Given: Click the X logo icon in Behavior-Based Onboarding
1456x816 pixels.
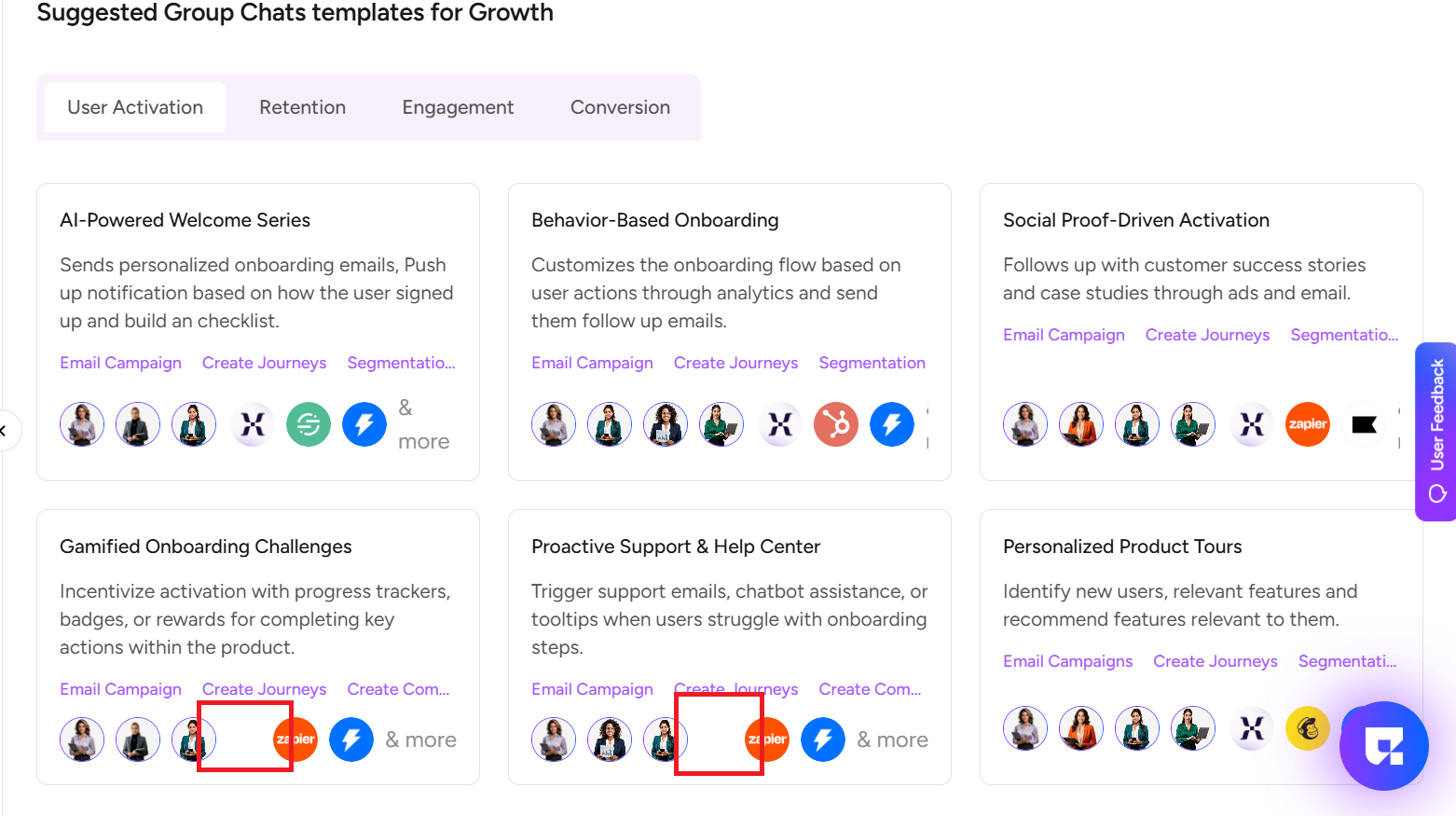Looking at the screenshot, I should tap(780, 425).
